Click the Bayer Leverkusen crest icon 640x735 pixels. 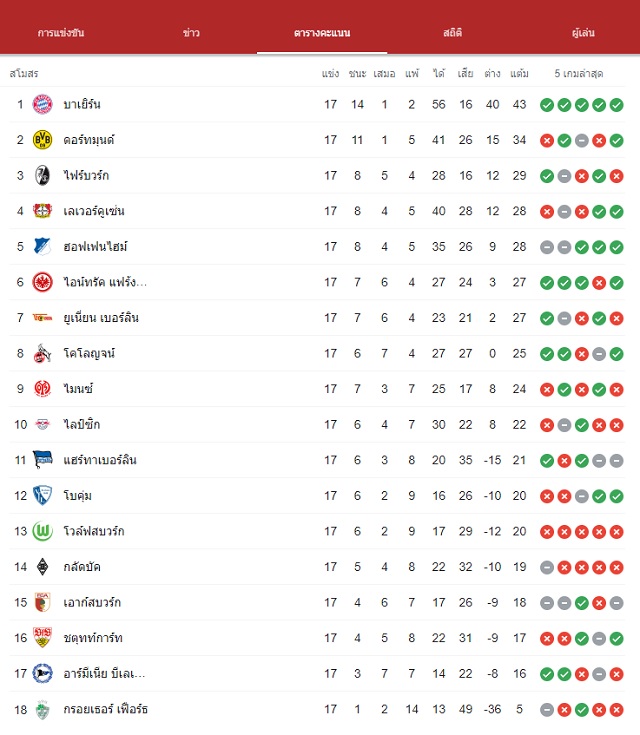click(42, 211)
